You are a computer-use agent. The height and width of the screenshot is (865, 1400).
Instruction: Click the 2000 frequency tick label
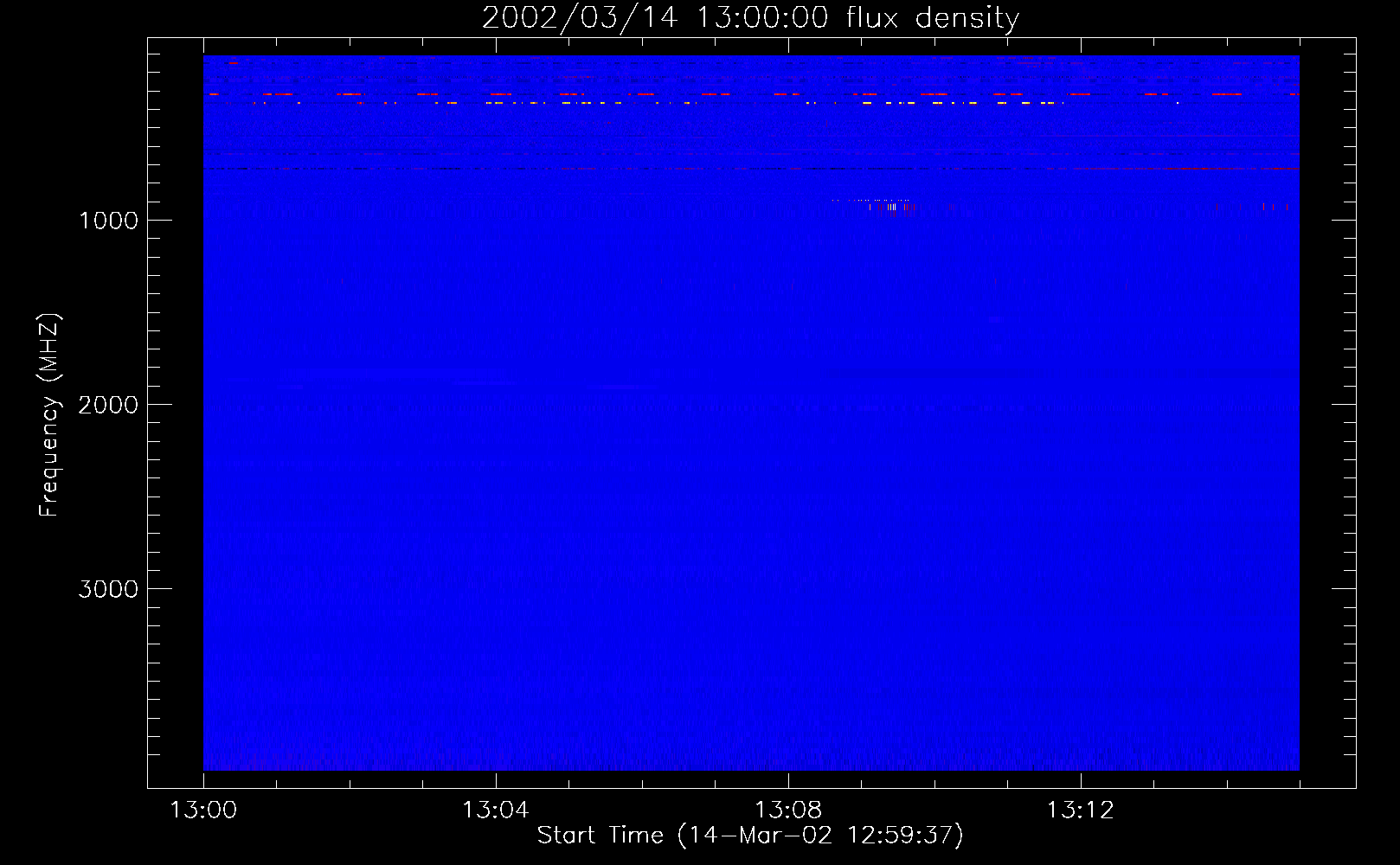pos(108,405)
